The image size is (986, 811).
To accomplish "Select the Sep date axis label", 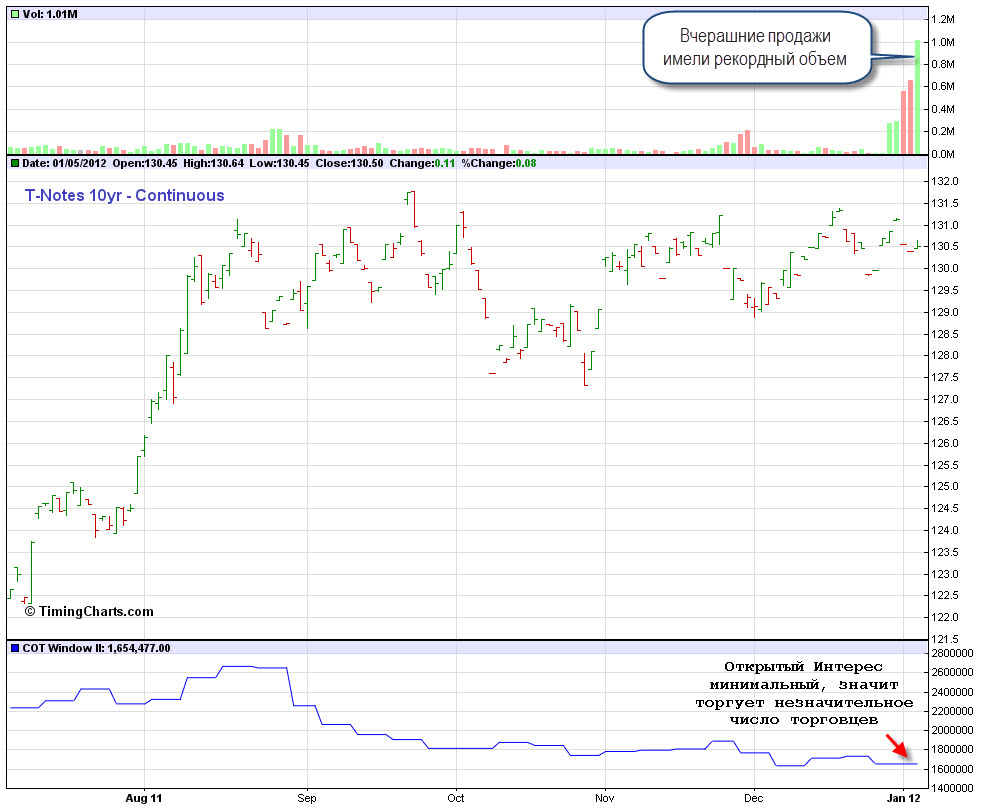I will coord(306,798).
